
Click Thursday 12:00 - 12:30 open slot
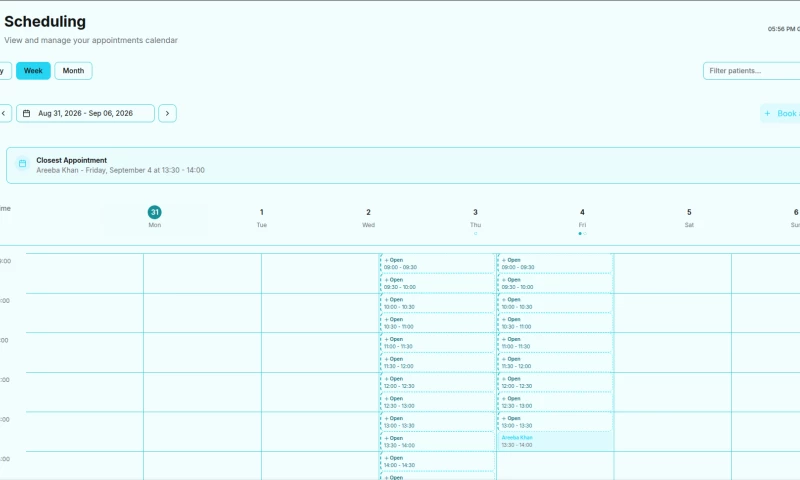[437, 382]
